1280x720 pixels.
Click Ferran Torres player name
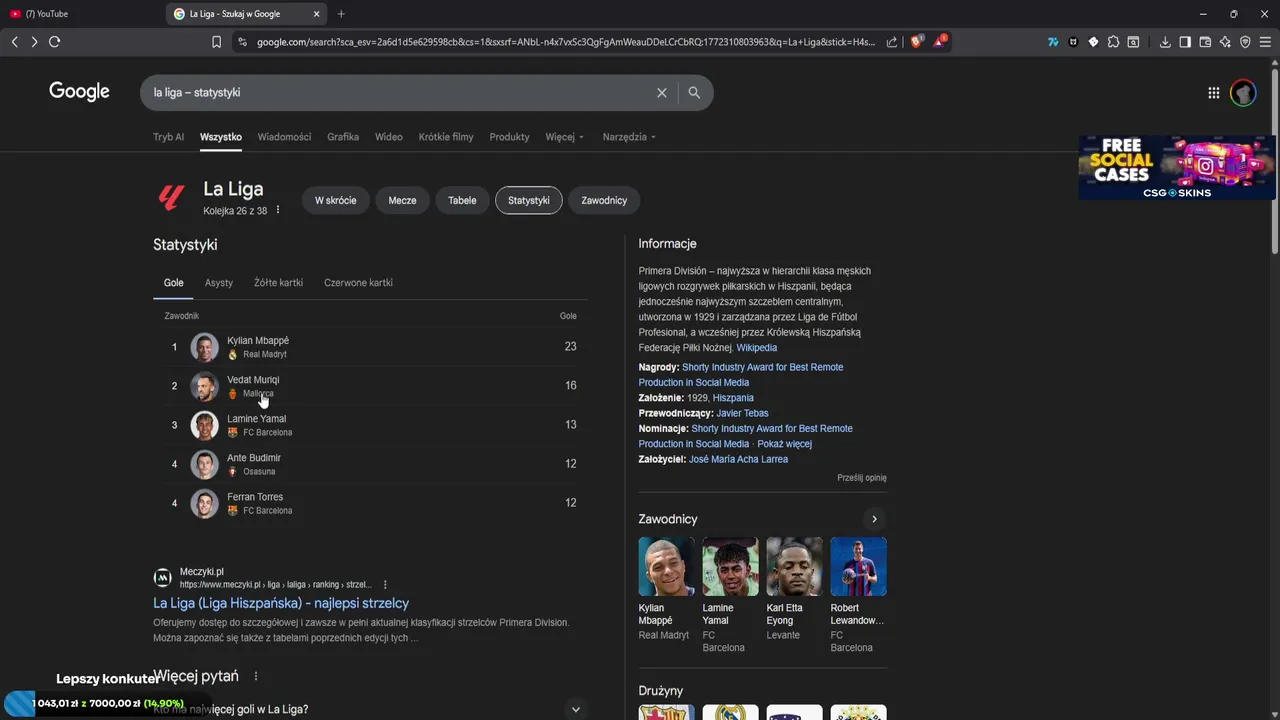coord(255,497)
